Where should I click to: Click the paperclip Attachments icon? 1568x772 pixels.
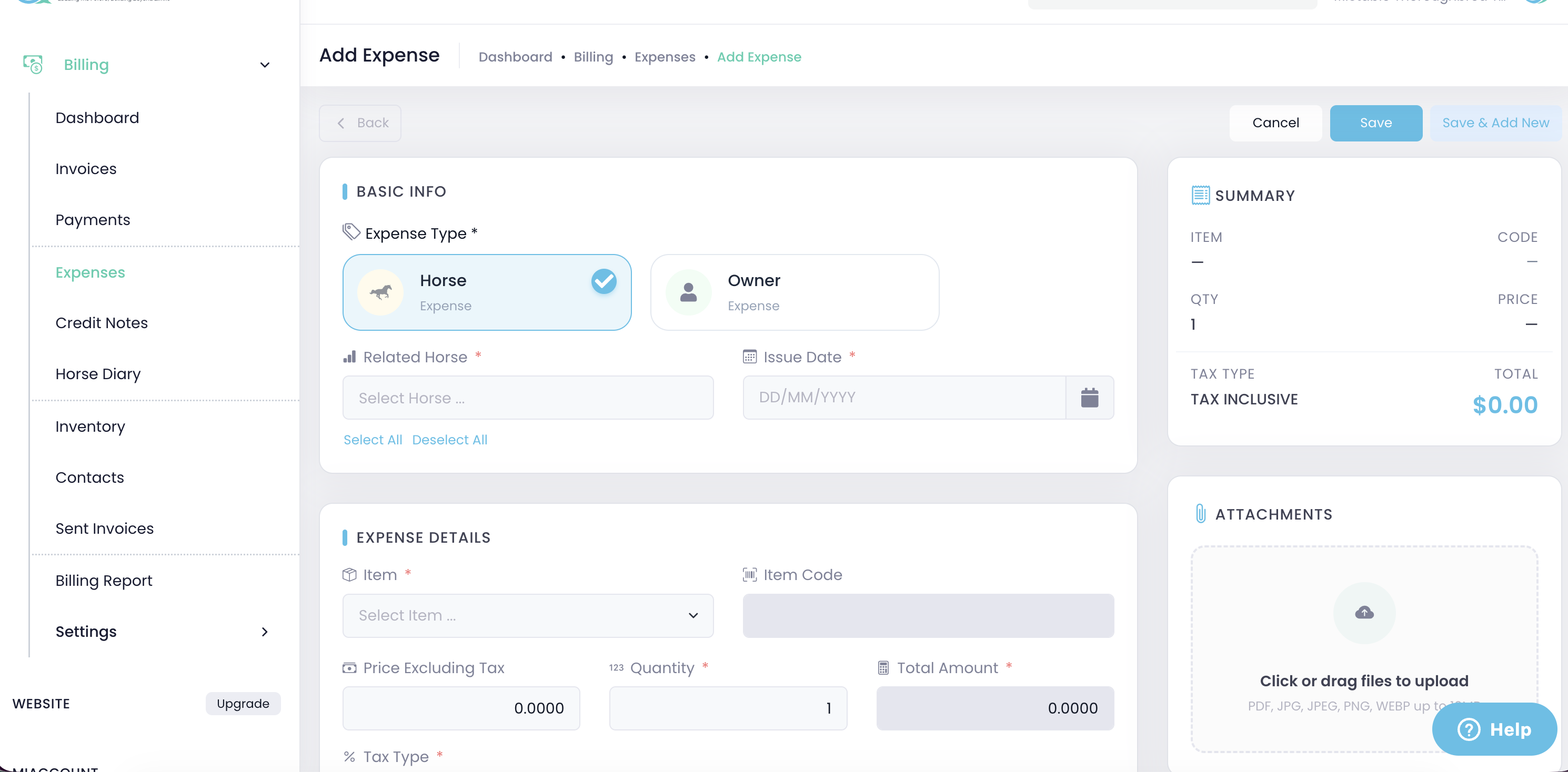click(x=1200, y=514)
